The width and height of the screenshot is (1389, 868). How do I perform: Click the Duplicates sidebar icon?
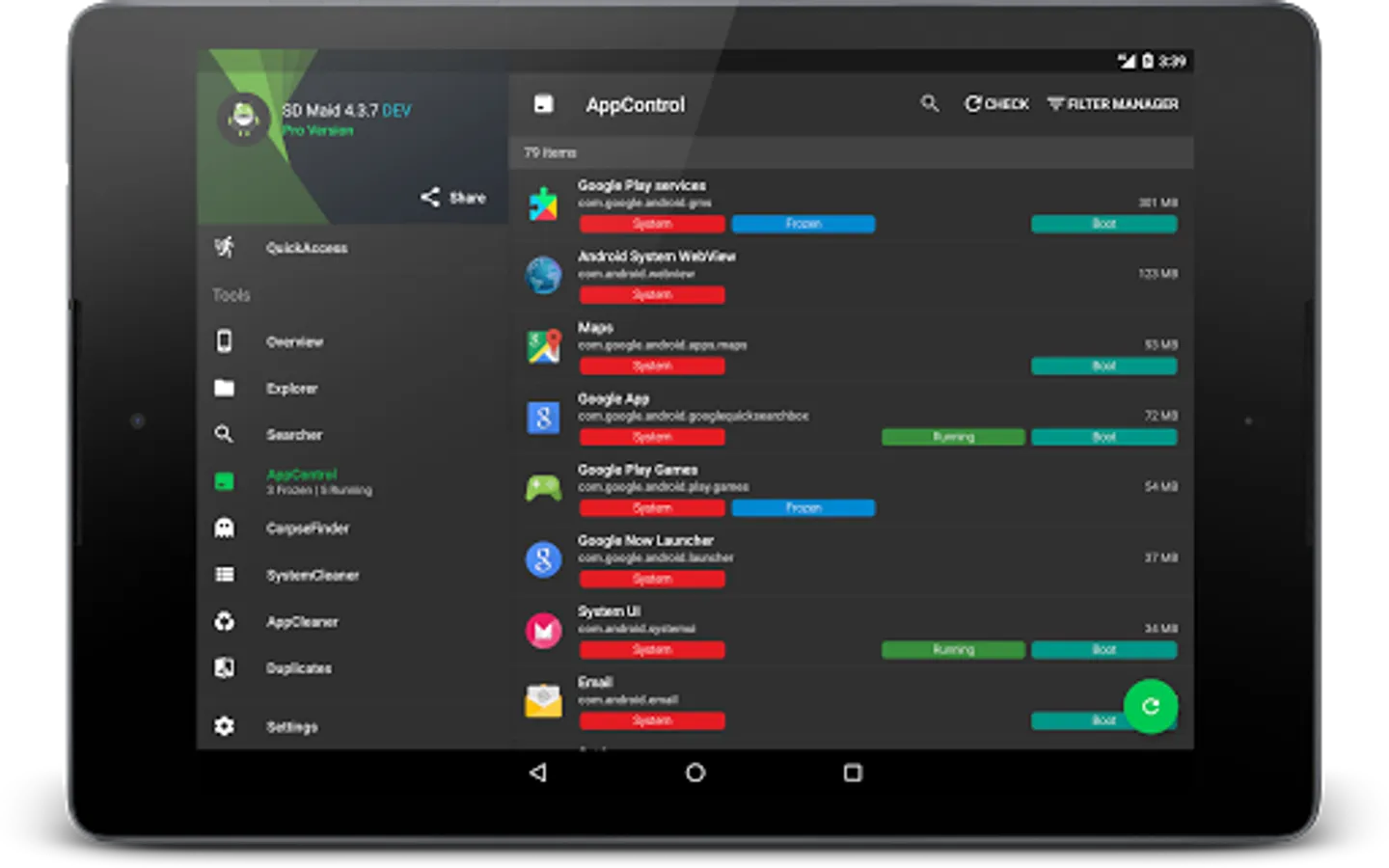[x=224, y=667]
